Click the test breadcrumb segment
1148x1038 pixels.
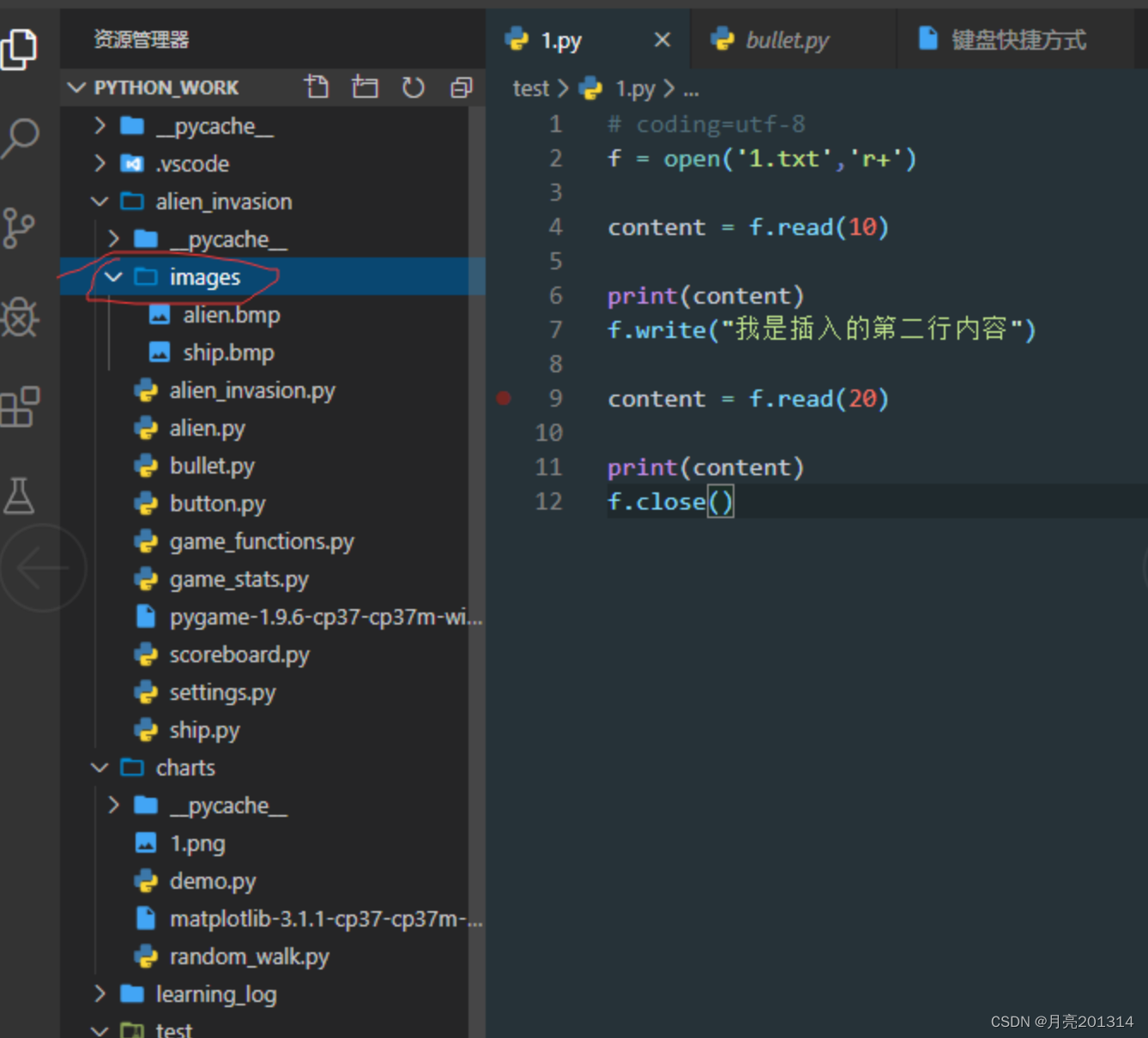pyautogui.click(x=530, y=88)
